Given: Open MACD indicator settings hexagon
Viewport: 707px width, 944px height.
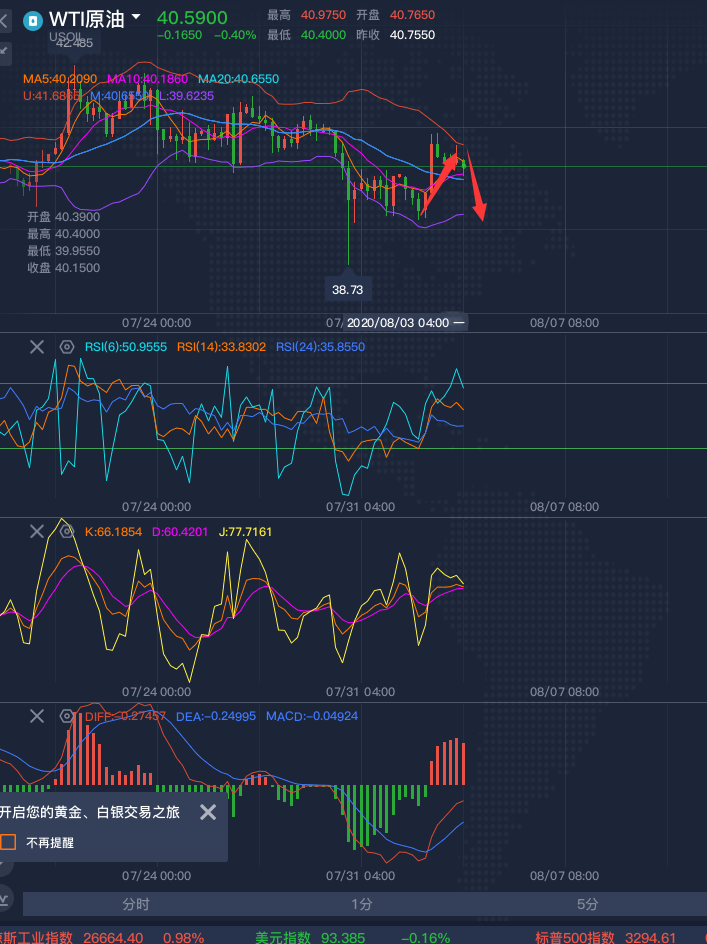Looking at the screenshot, I should point(66,716).
